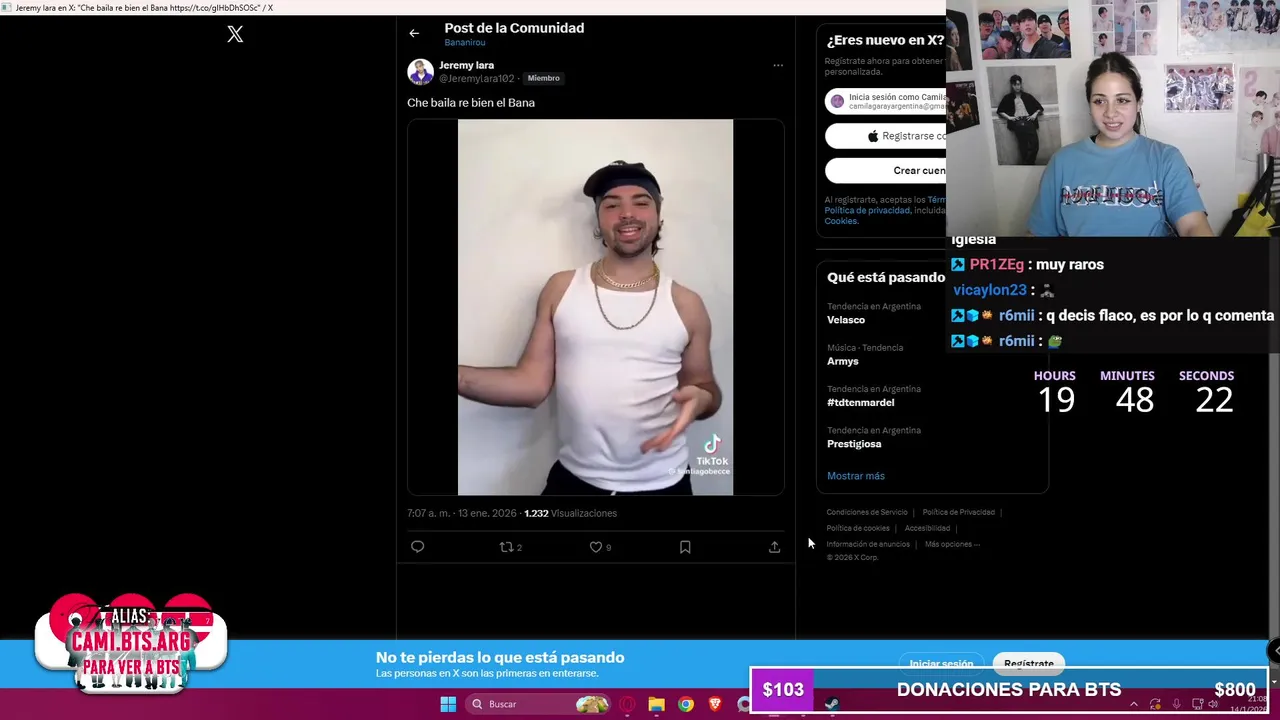Click Jeremy lara's profile avatar
The height and width of the screenshot is (720, 1280).
click(x=420, y=72)
